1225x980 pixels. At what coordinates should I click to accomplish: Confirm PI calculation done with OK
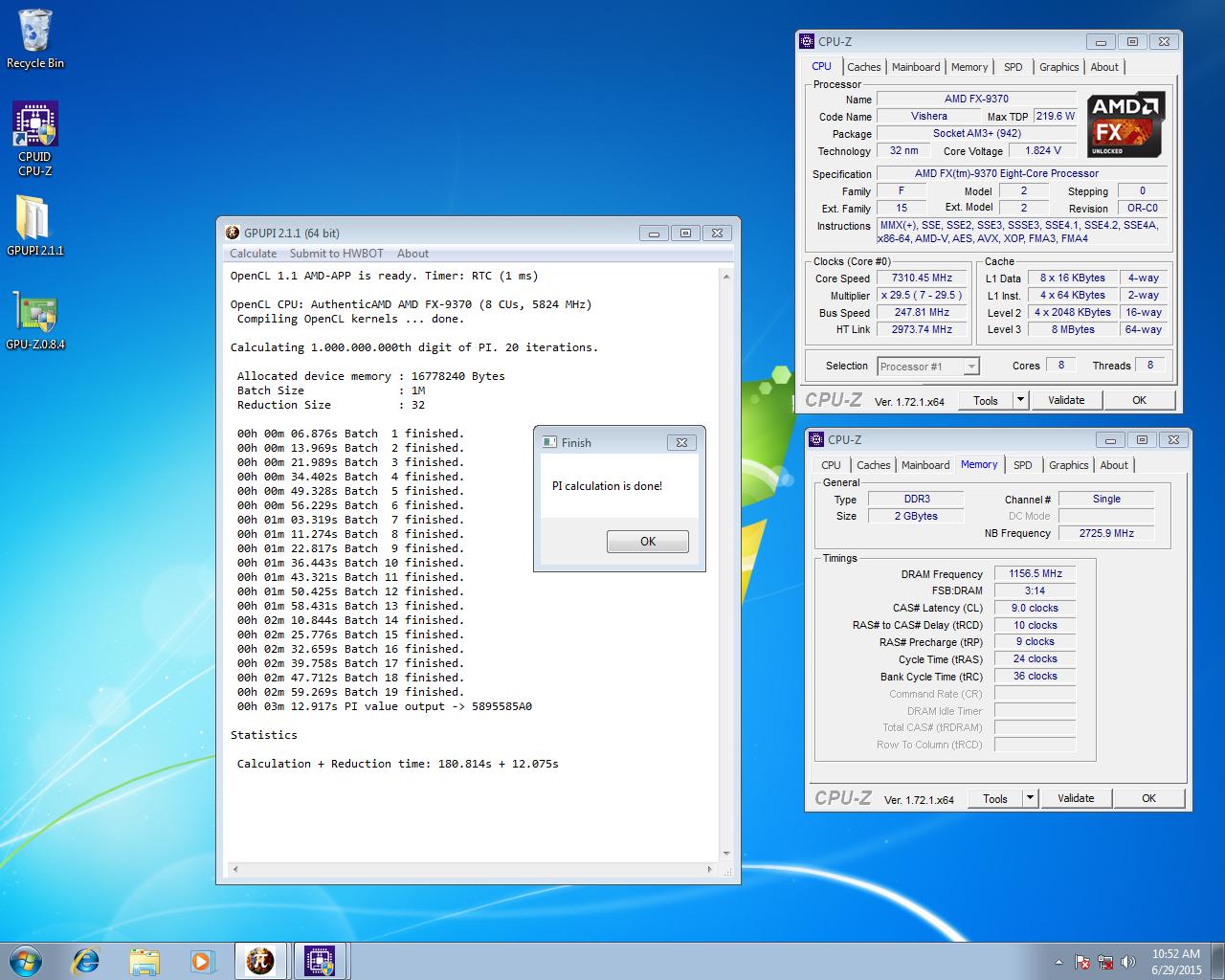(x=648, y=542)
